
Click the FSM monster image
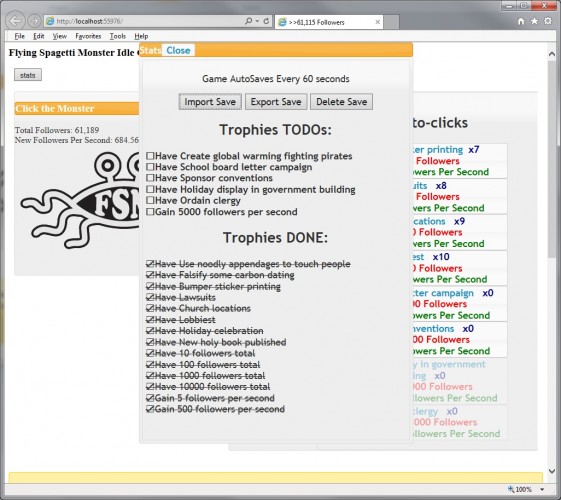80,200
